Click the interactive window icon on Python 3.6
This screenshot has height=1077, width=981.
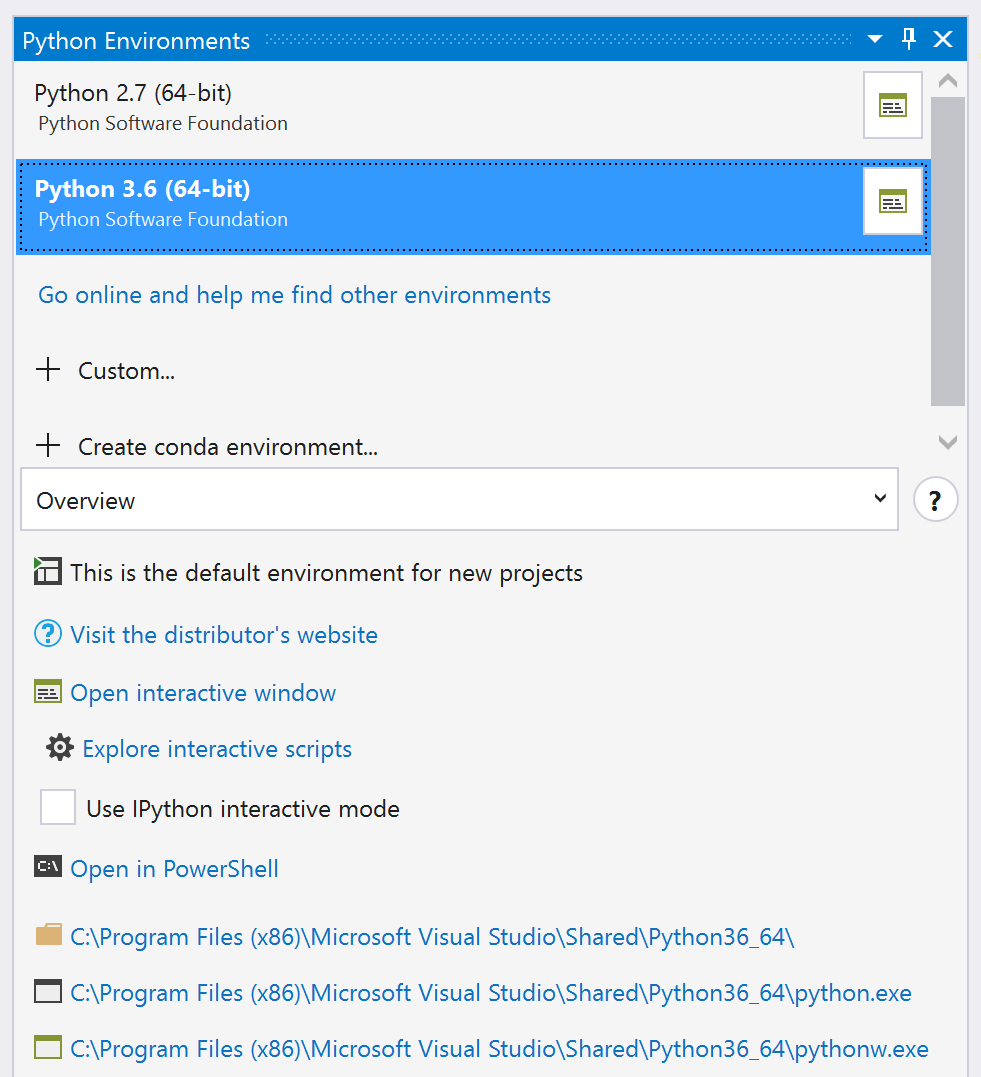click(891, 201)
